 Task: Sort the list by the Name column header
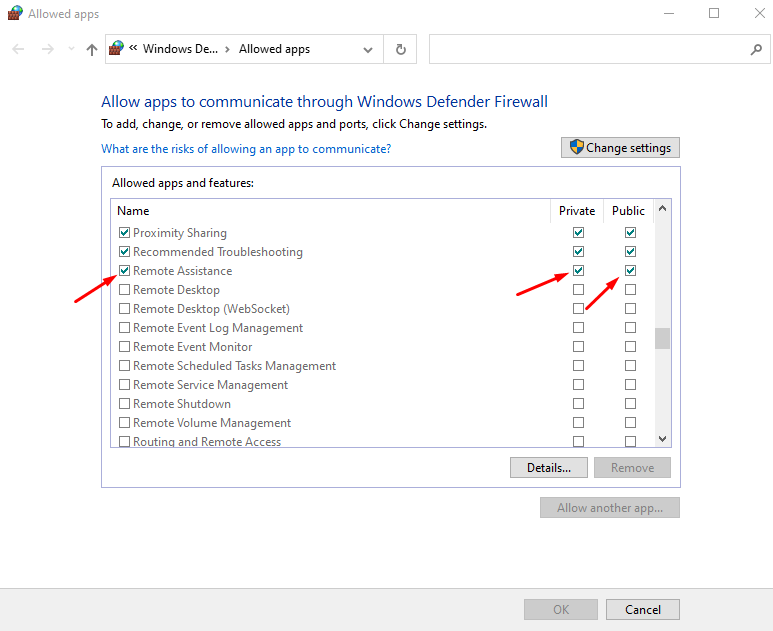(x=133, y=211)
